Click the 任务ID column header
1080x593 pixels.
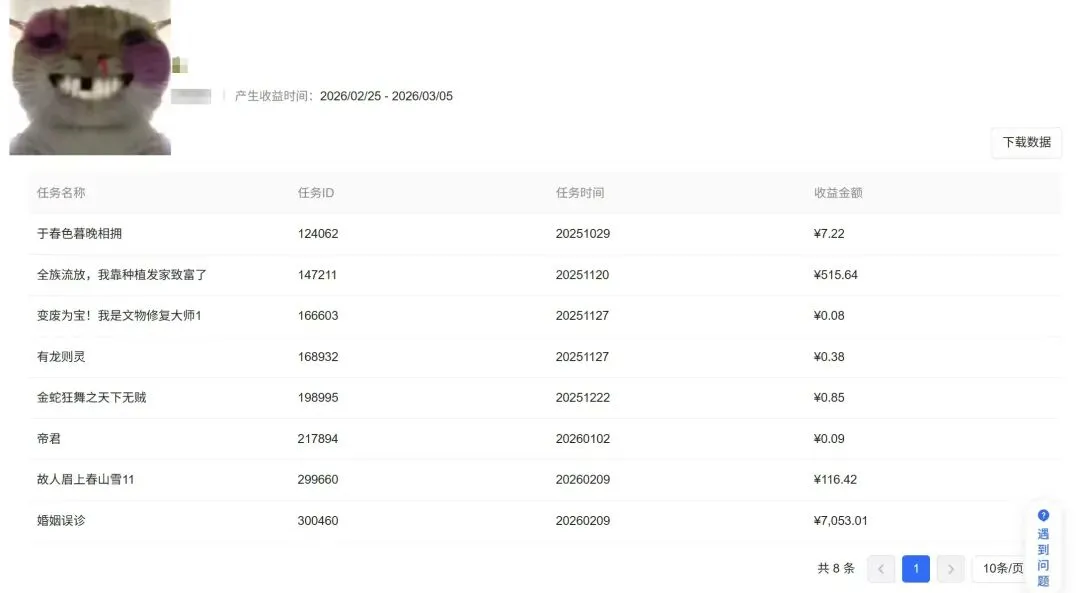tap(316, 193)
